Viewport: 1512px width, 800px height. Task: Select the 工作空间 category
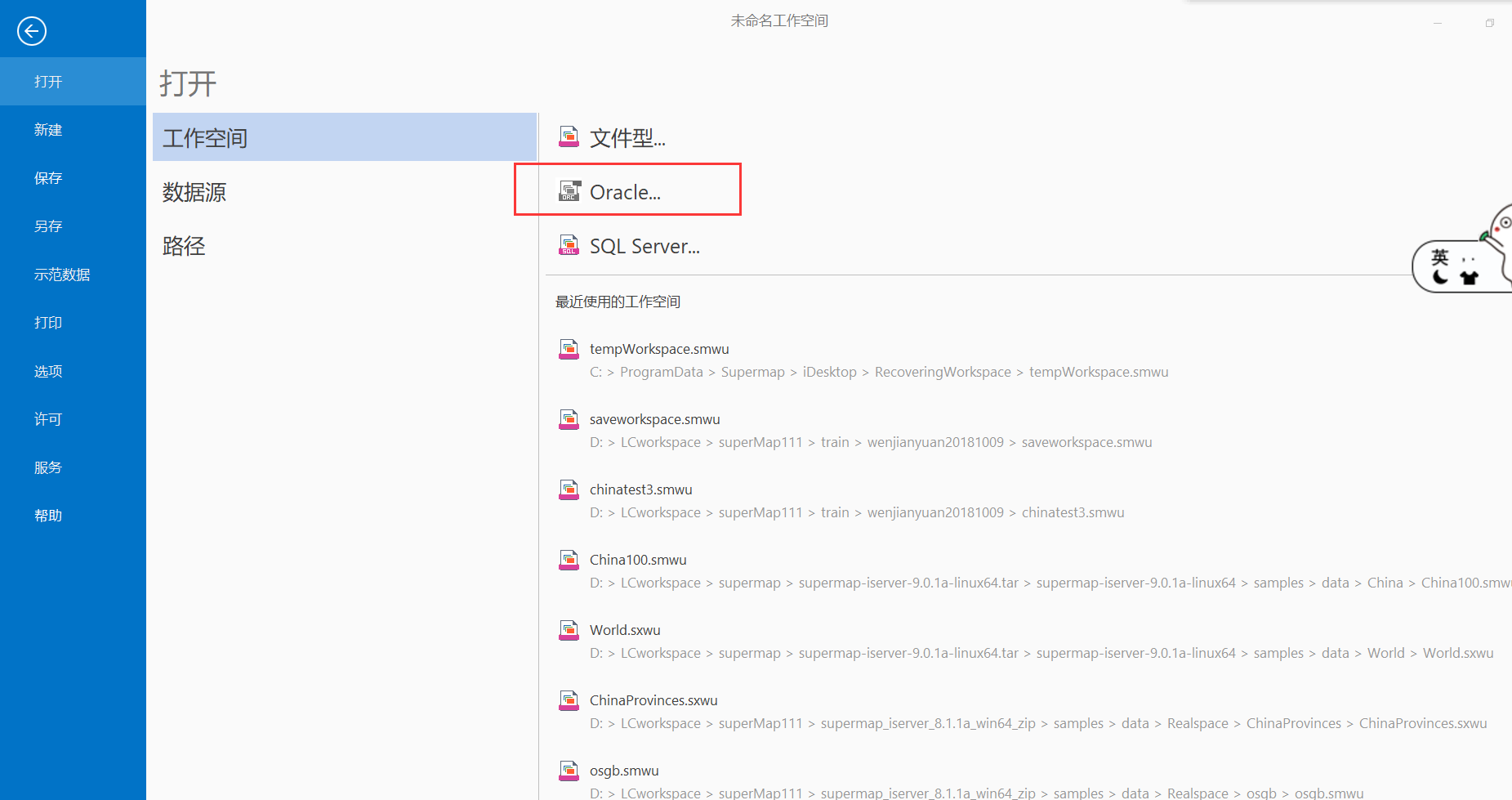pos(345,137)
